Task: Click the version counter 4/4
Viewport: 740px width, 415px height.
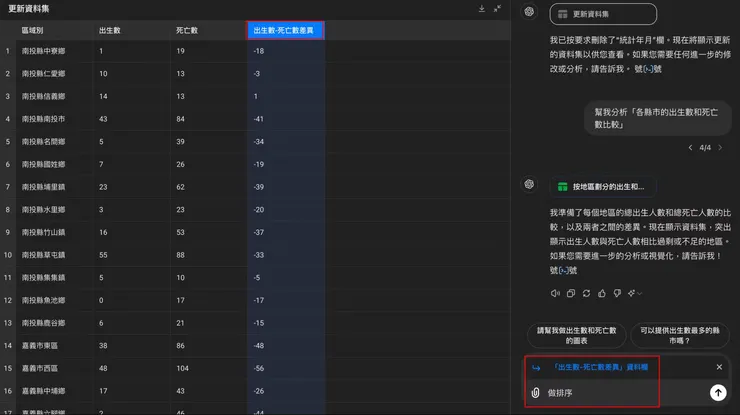Action: pyautogui.click(x=705, y=148)
